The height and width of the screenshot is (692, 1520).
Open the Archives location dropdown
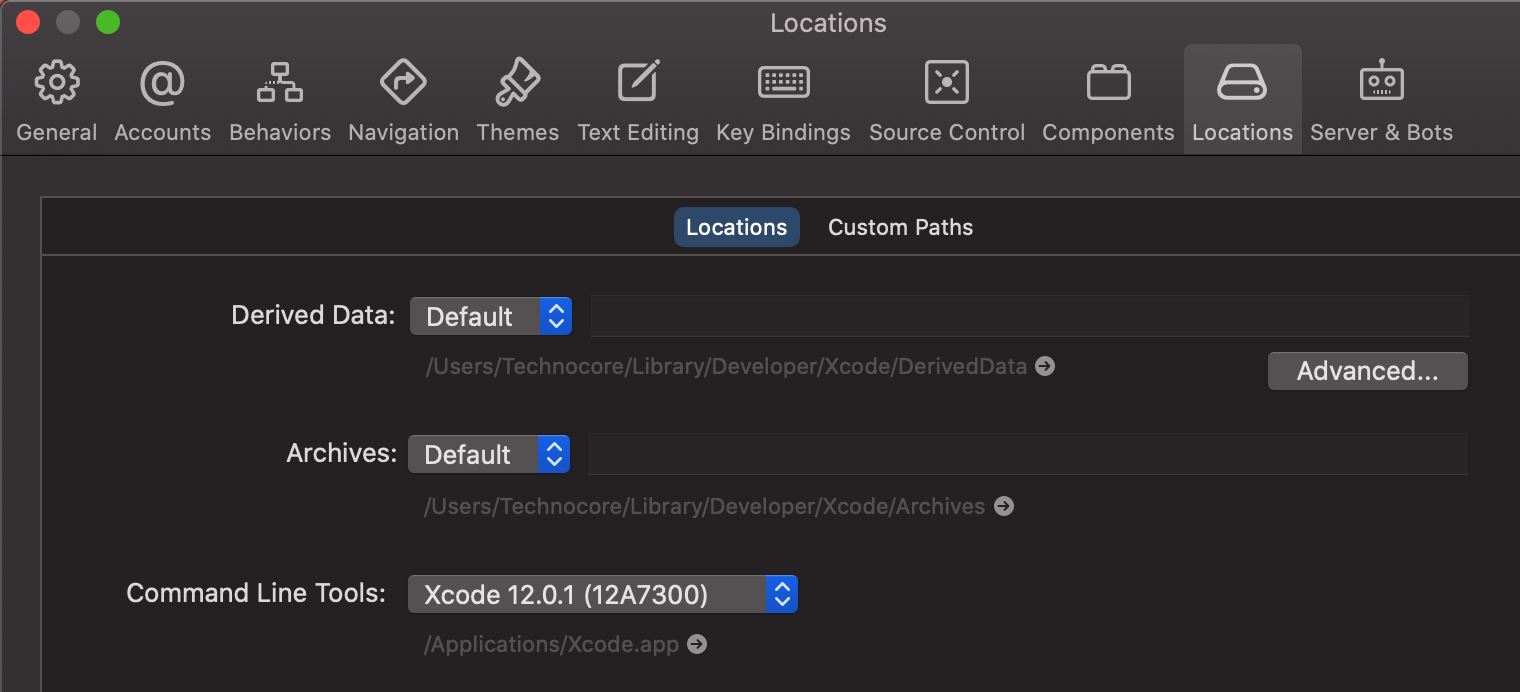(488, 455)
